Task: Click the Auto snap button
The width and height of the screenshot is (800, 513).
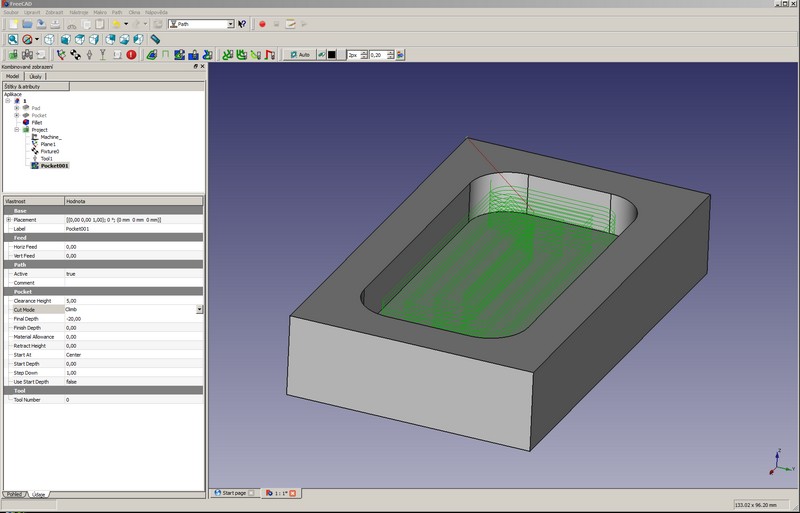Action: [299, 55]
